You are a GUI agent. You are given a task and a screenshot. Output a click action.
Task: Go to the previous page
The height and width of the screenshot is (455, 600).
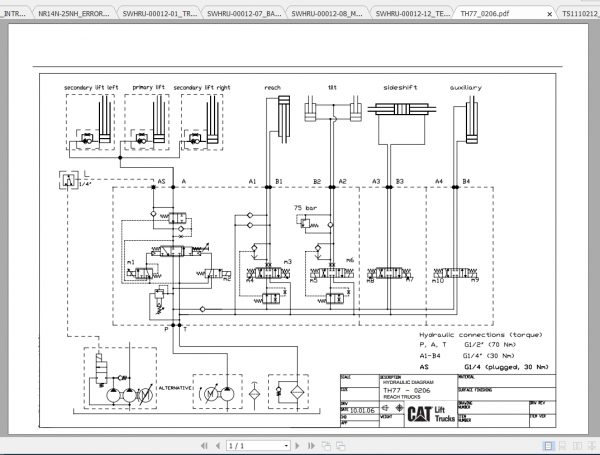tap(218, 446)
